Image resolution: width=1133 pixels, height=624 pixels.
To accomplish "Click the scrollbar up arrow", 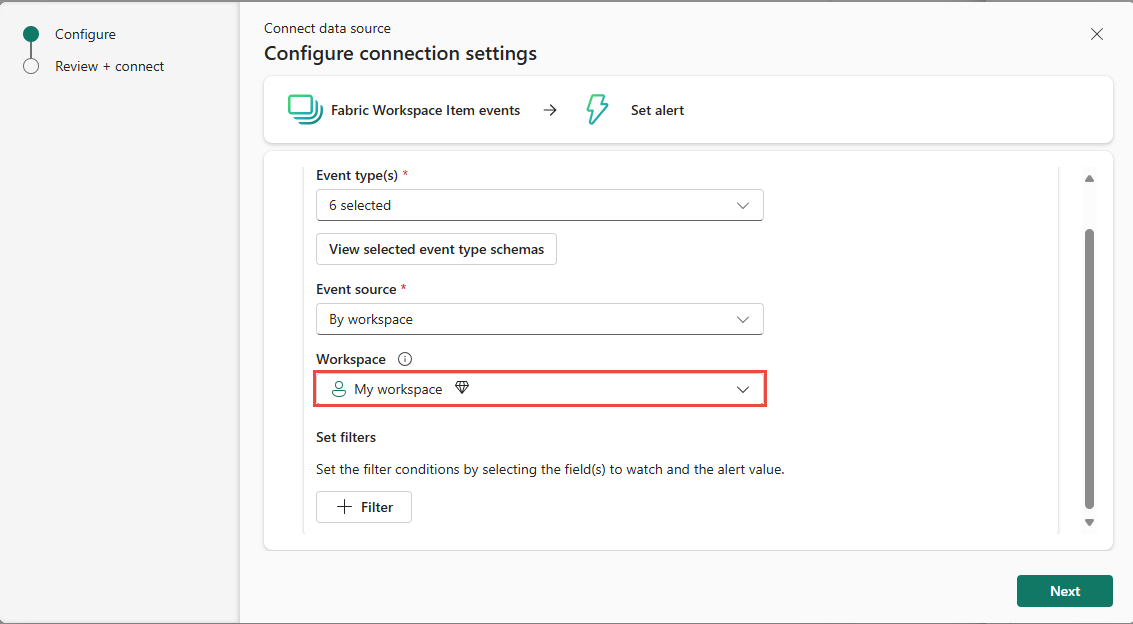I will pyautogui.click(x=1089, y=178).
